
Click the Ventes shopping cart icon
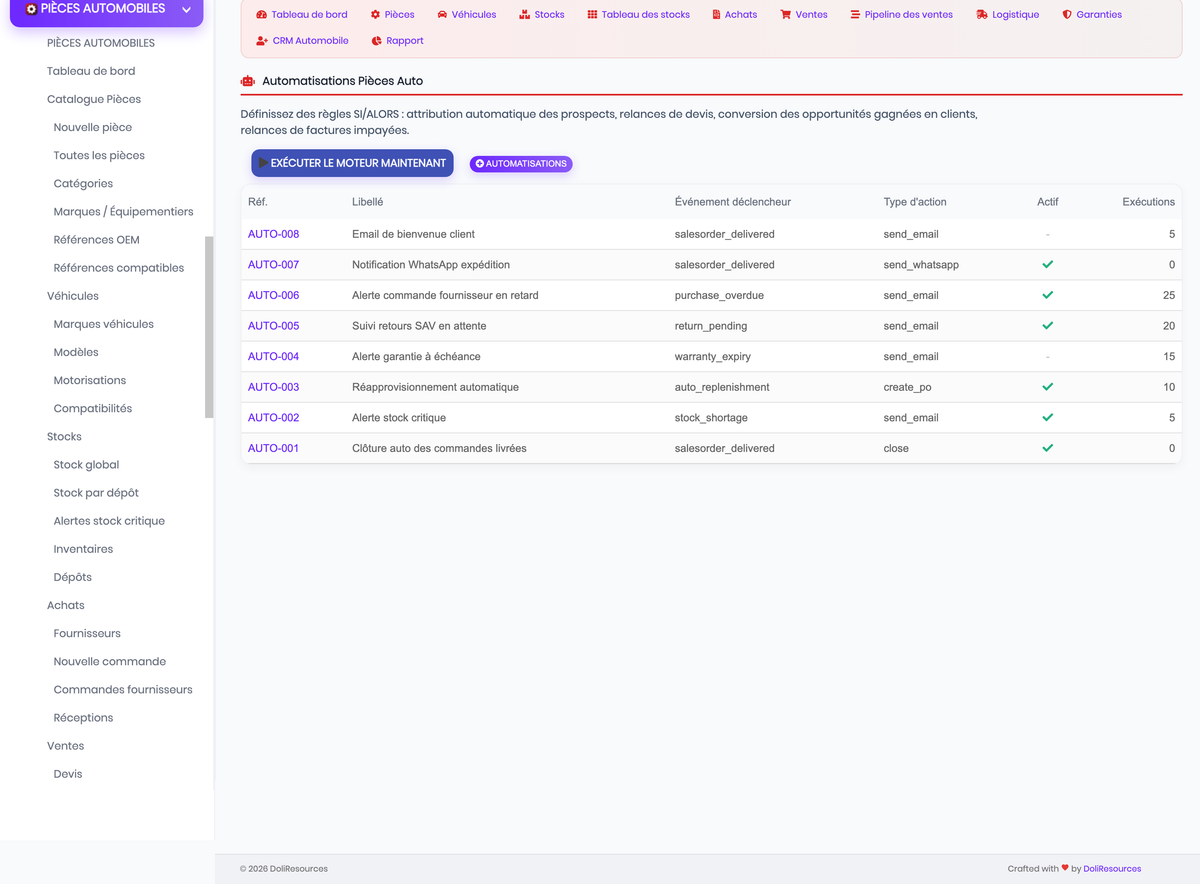(x=786, y=15)
